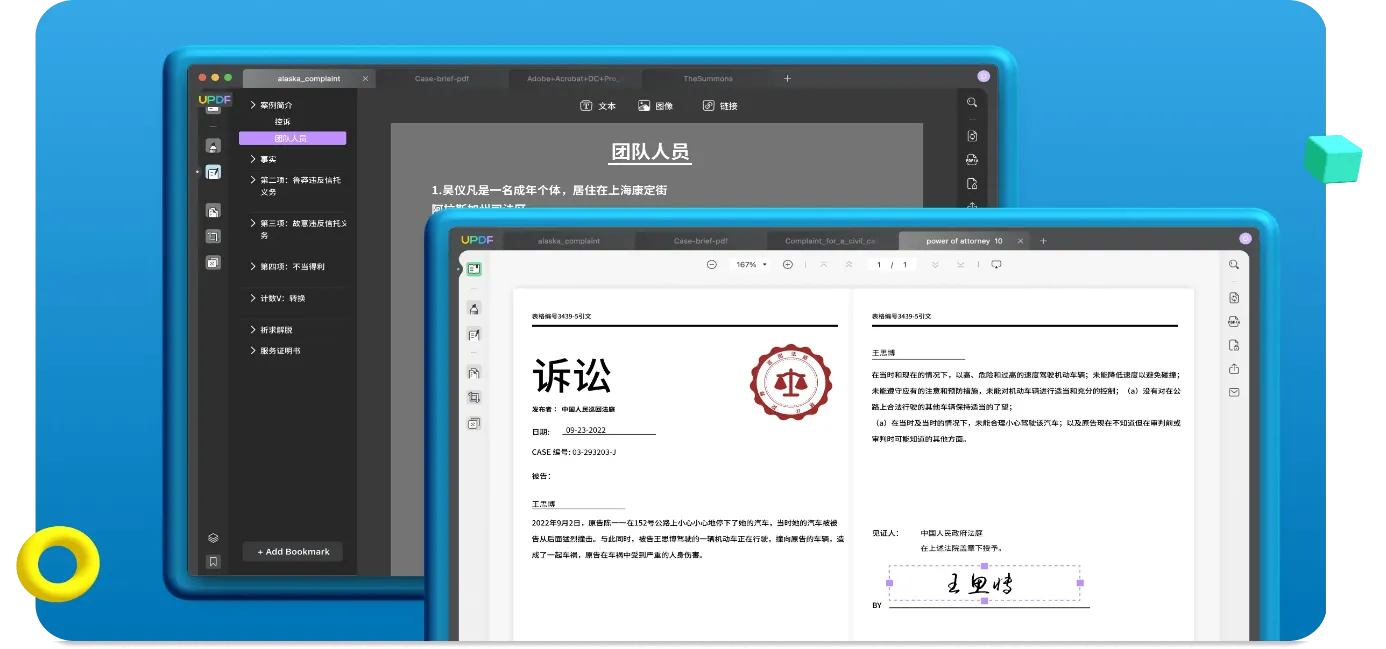Open the comment stamp tool in back window sidebar
Viewport: 1386px width, 649px height.
213,146
